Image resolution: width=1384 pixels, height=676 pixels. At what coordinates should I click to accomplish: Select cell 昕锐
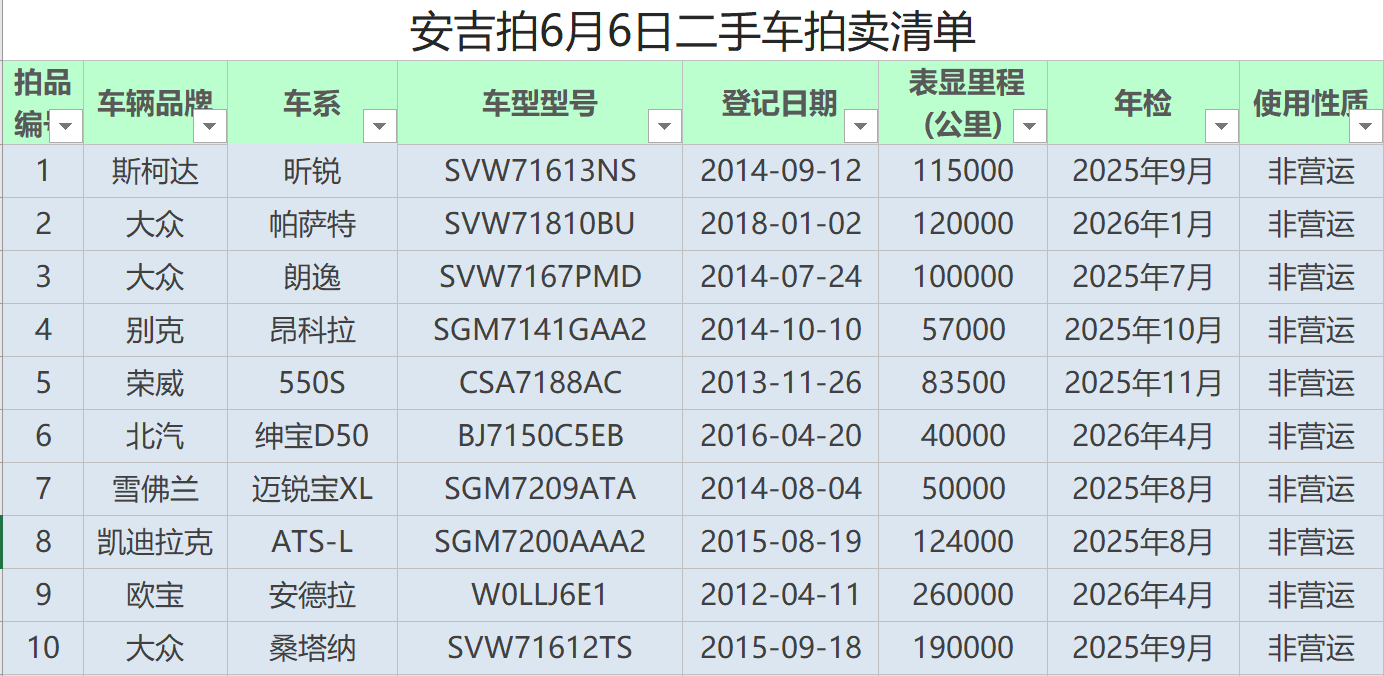pos(312,171)
